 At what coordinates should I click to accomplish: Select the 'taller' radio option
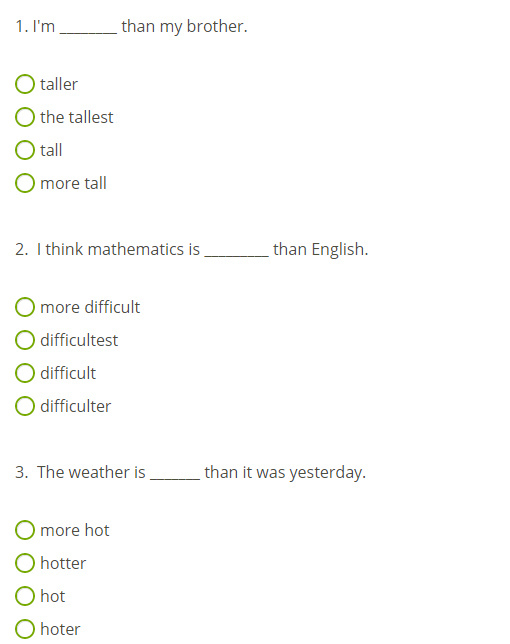pos(25,84)
